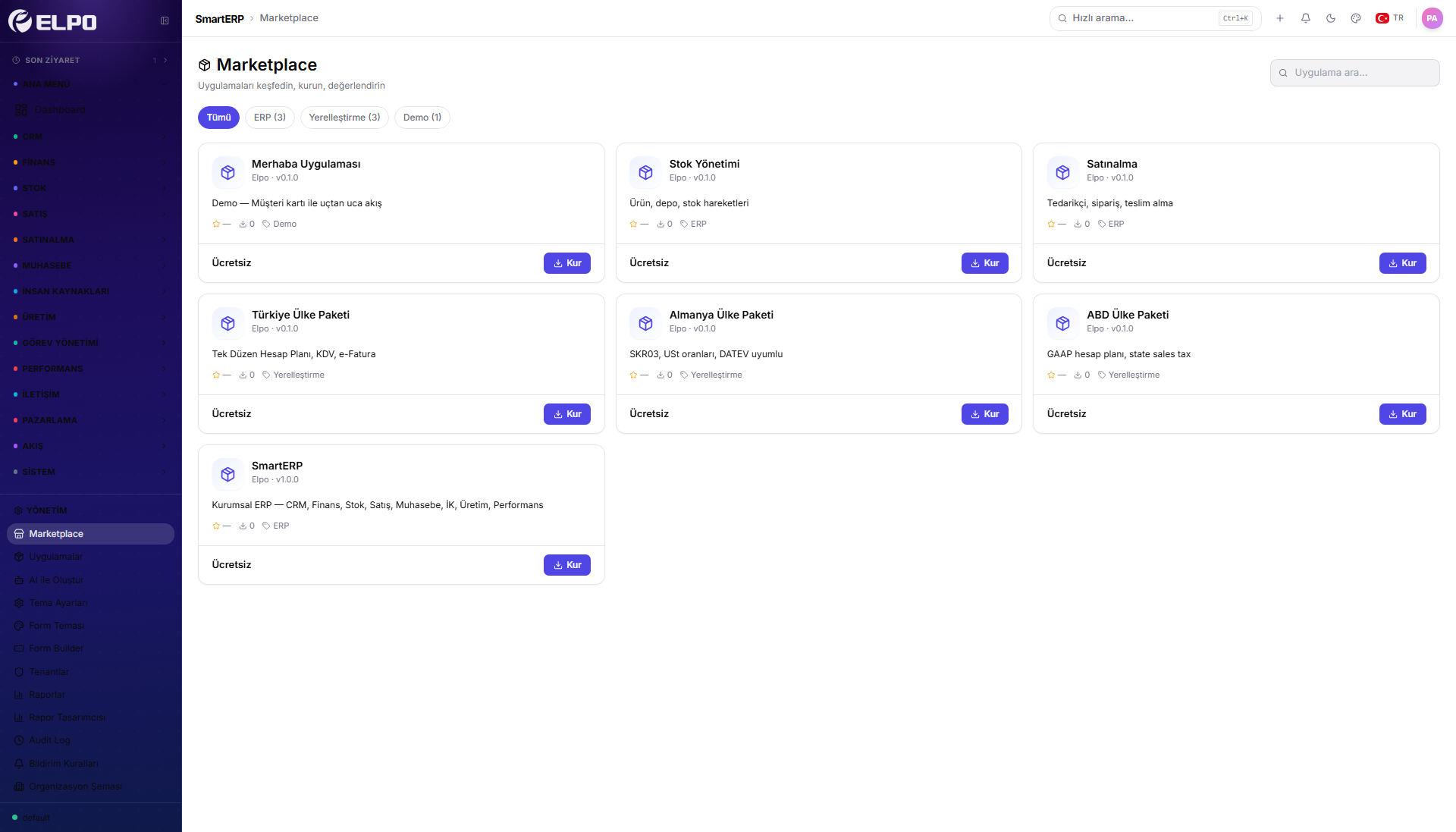Install Türkiye Ülke Paketi with Kur button

click(x=567, y=414)
